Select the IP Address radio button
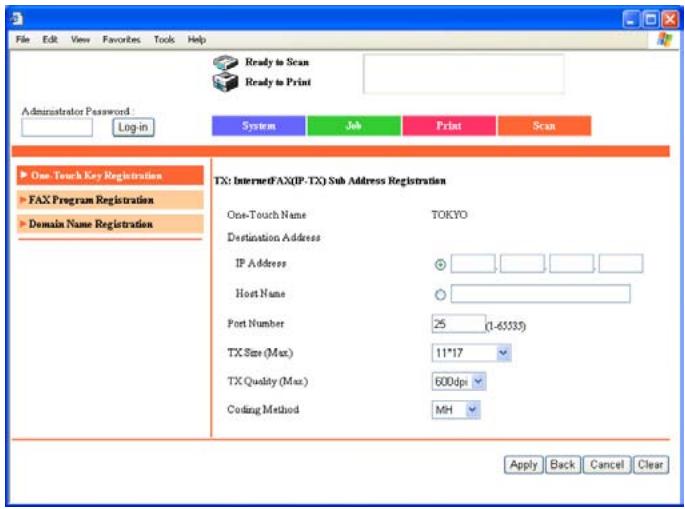 tap(440, 265)
